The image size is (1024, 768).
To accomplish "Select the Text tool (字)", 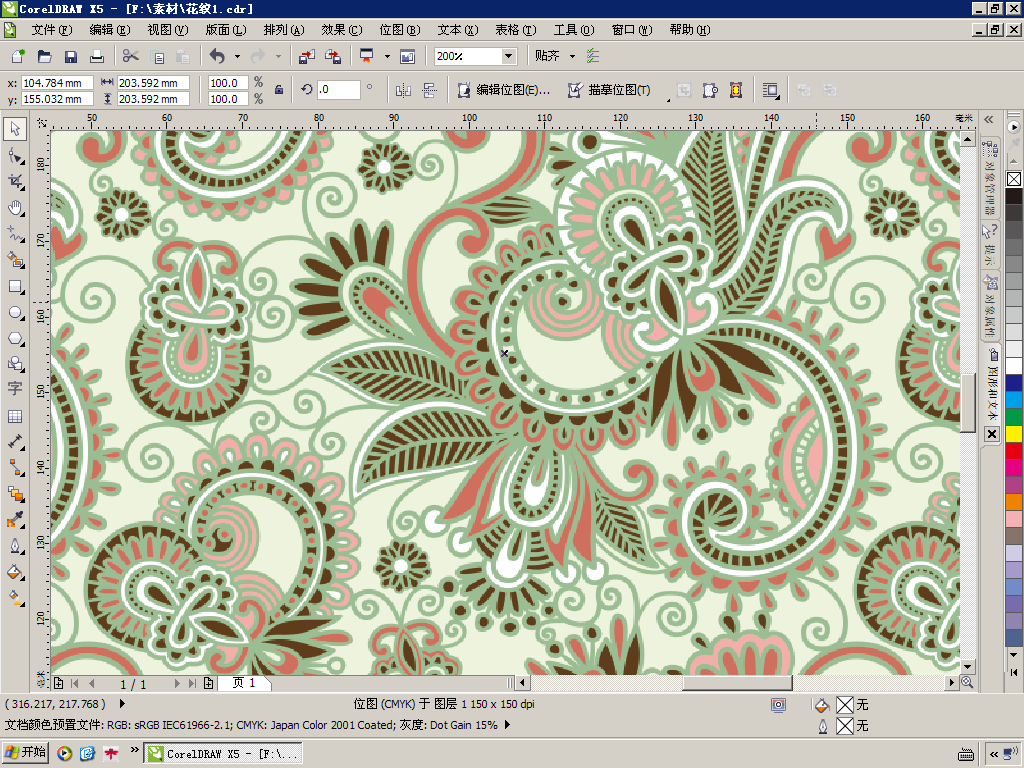I will (x=15, y=389).
